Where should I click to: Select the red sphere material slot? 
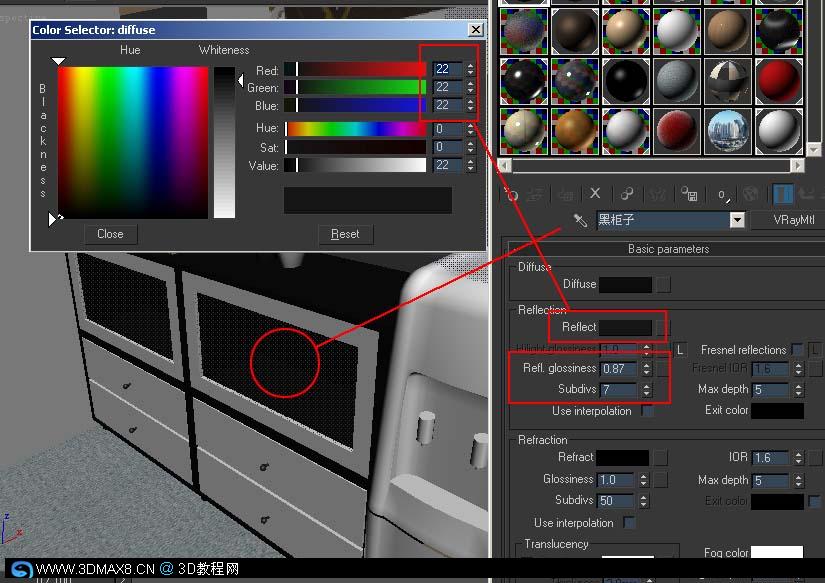pos(779,80)
